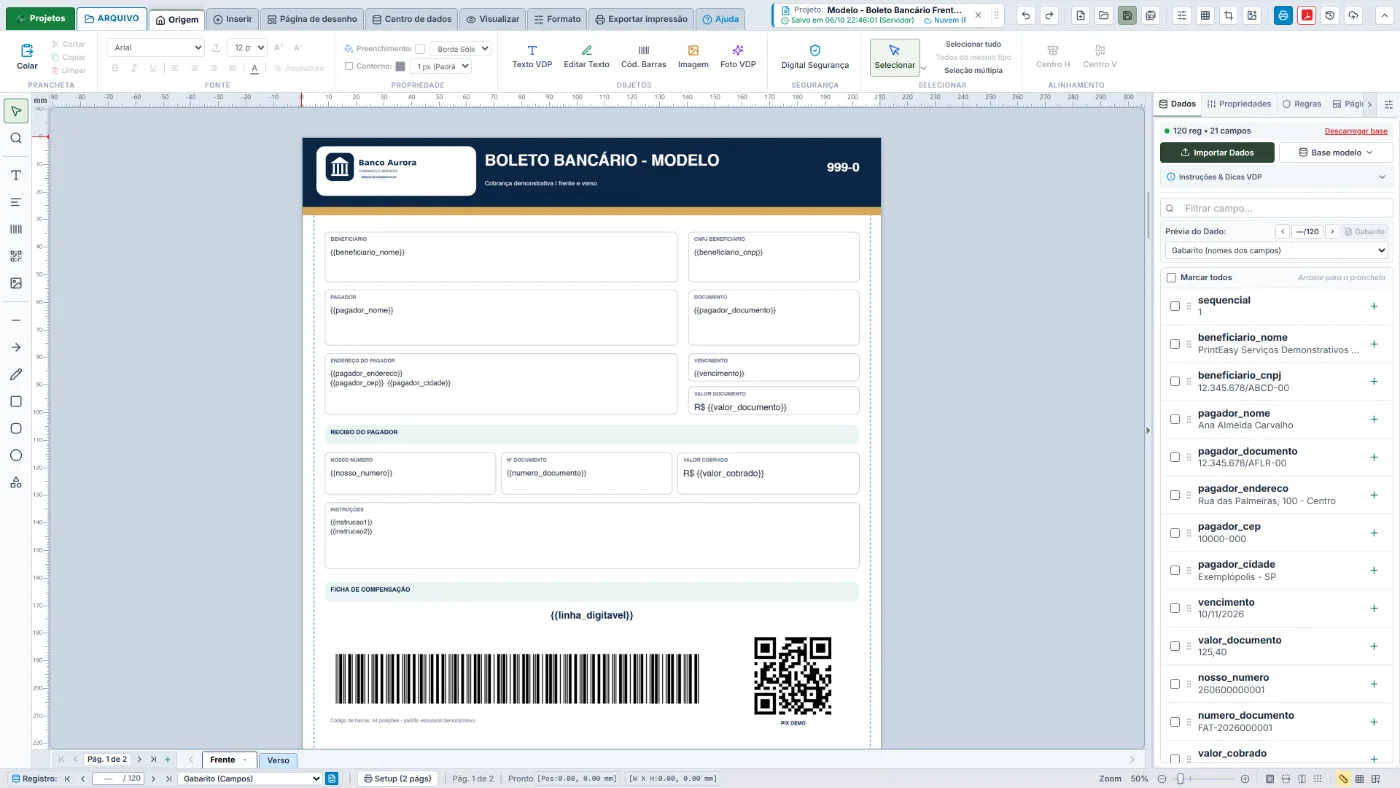Screen dimensions: 1400x788
Task: Open the font size dropdown
Action: [247, 48]
